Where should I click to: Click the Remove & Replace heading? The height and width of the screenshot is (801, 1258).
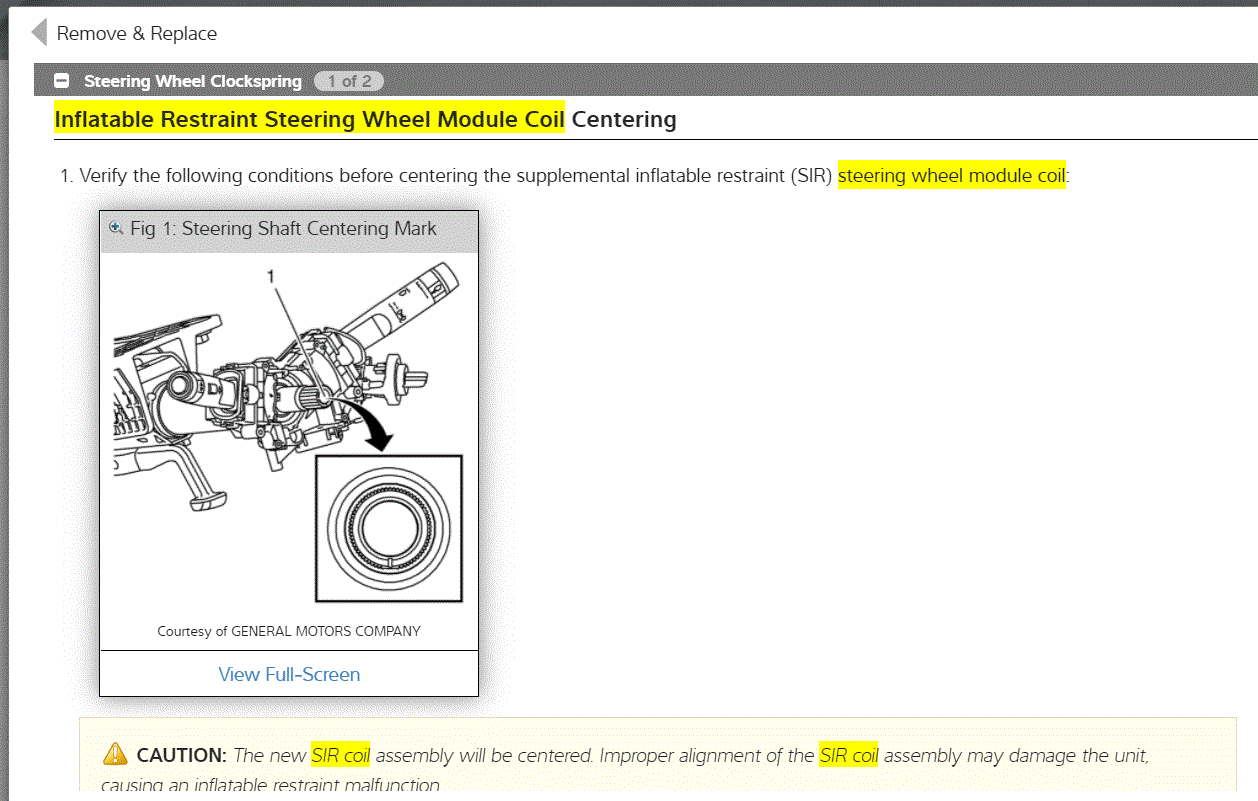(x=137, y=33)
